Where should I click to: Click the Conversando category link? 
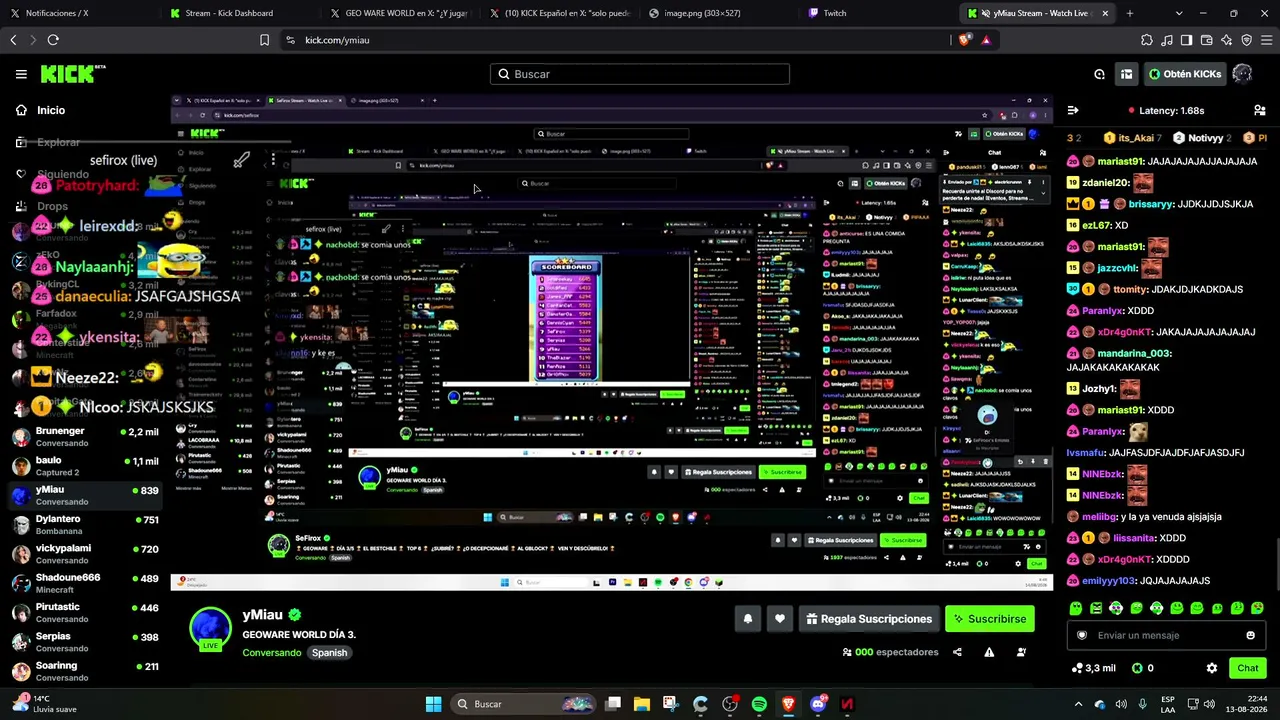coord(272,653)
